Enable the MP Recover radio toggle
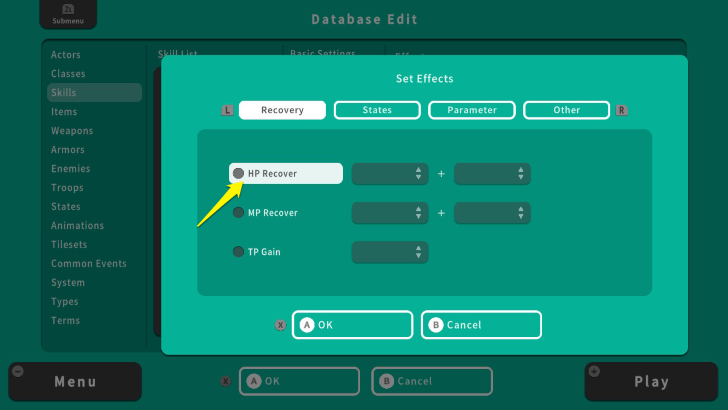The width and height of the screenshot is (728, 410). pyautogui.click(x=238, y=212)
